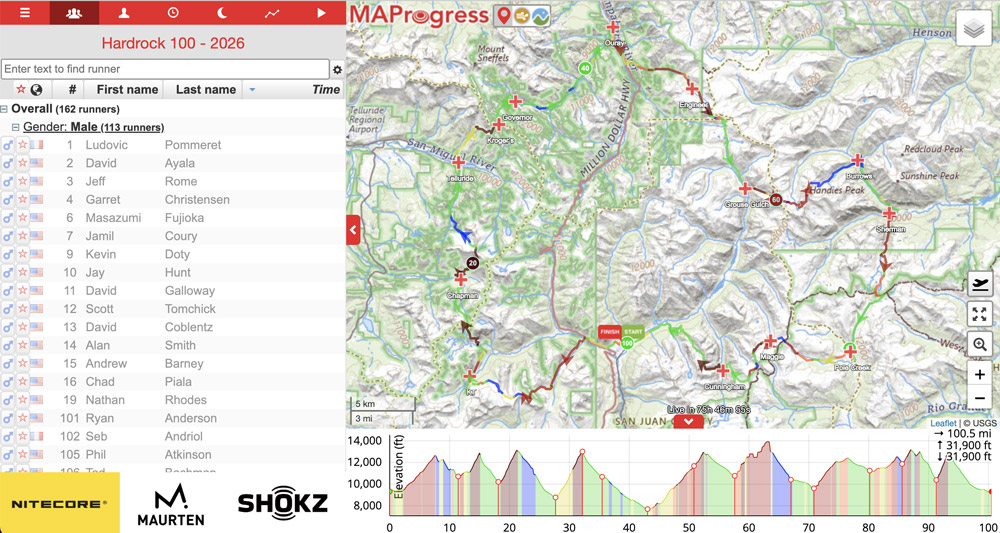Select runner Ryan Anderson
The width and height of the screenshot is (1000, 533).
coord(173,418)
